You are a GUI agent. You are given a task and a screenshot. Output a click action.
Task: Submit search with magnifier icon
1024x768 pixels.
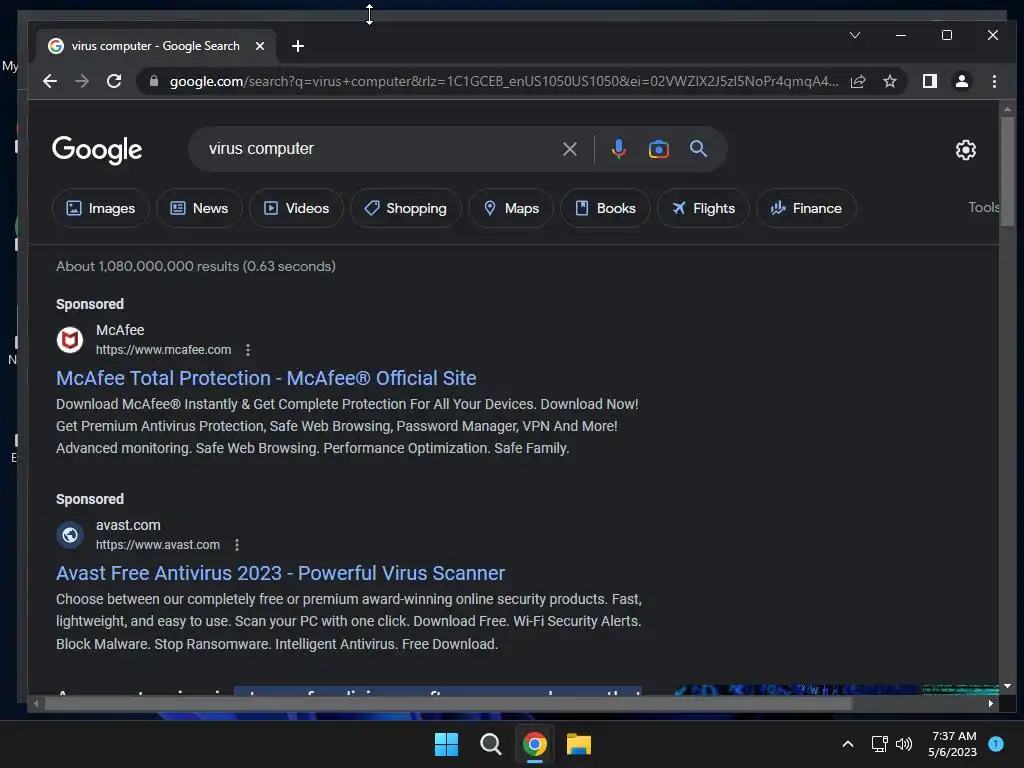pos(698,149)
